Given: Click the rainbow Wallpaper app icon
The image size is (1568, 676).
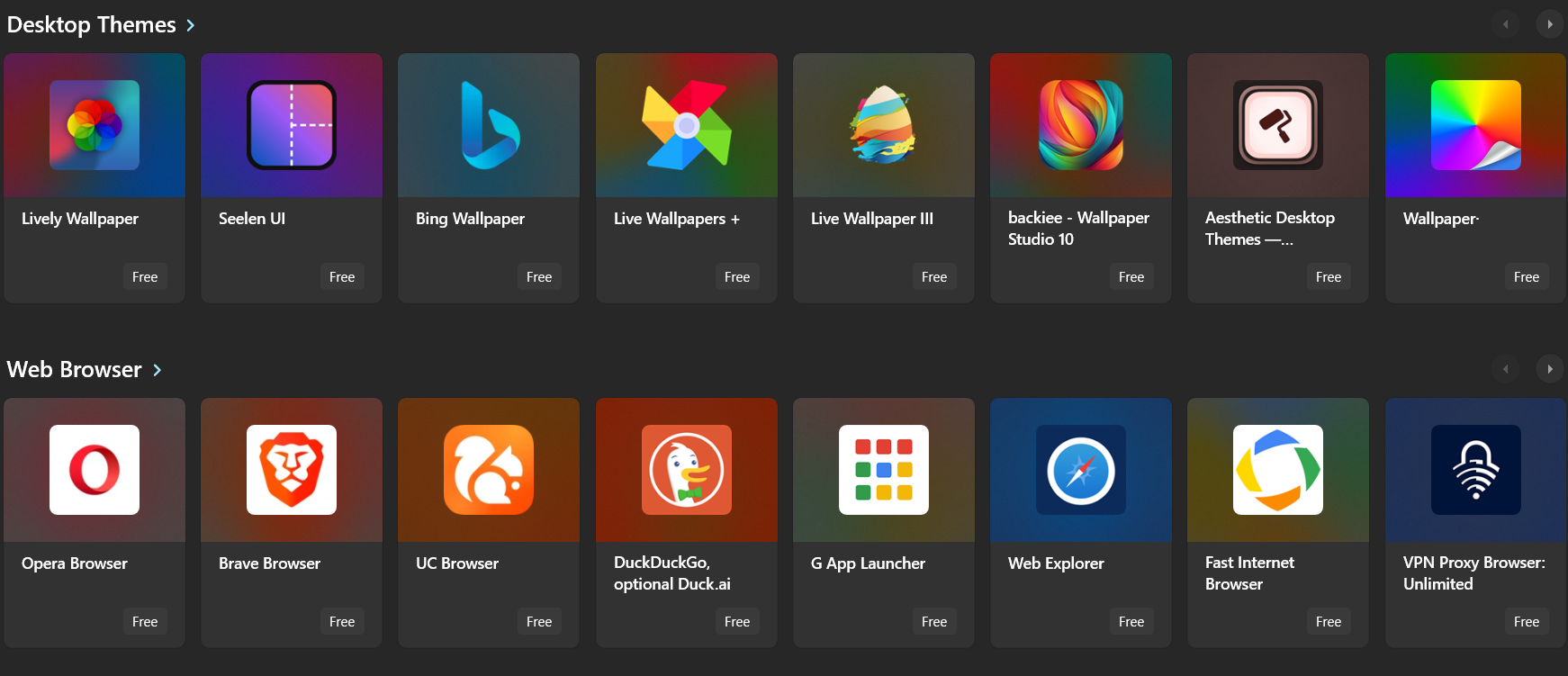Looking at the screenshot, I should click(1476, 125).
